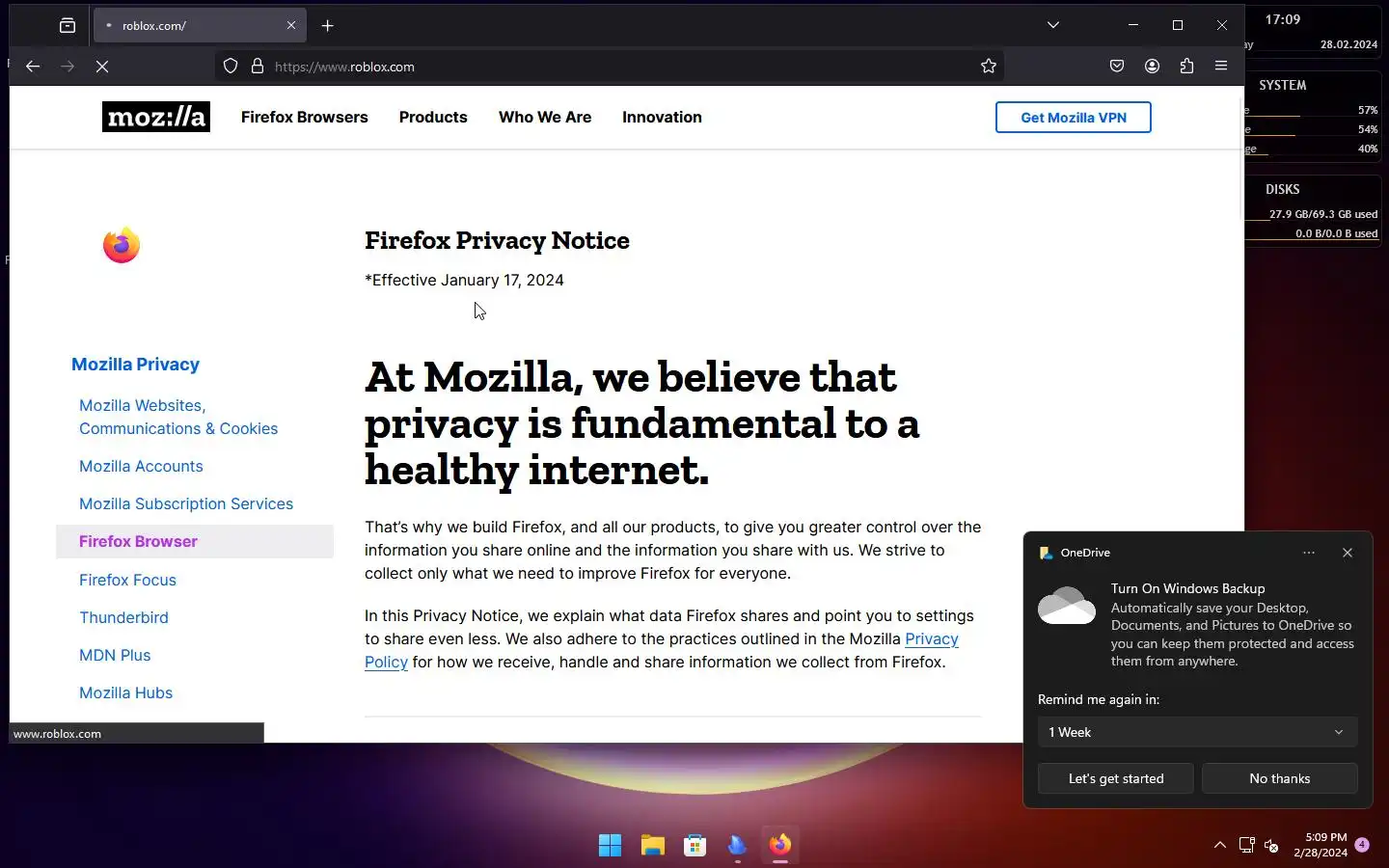Image resolution: width=1389 pixels, height=868 pixels.
Task: Open the list all tabs dropdown
Action: tap(1053, 25)
